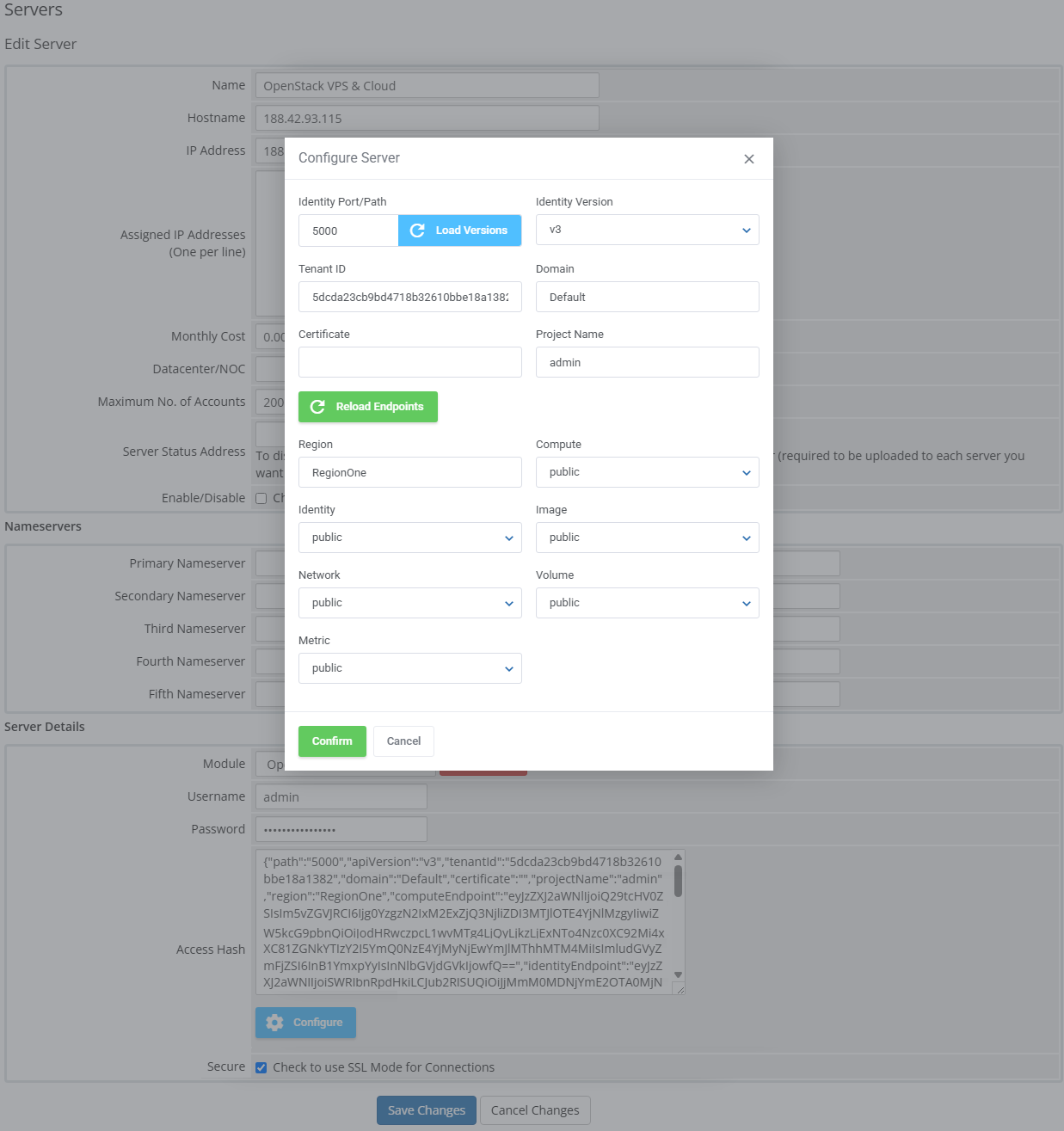Toggle the Enable/Disable server checkbox
The image size is (1064, 1131).
pos(261,498)
